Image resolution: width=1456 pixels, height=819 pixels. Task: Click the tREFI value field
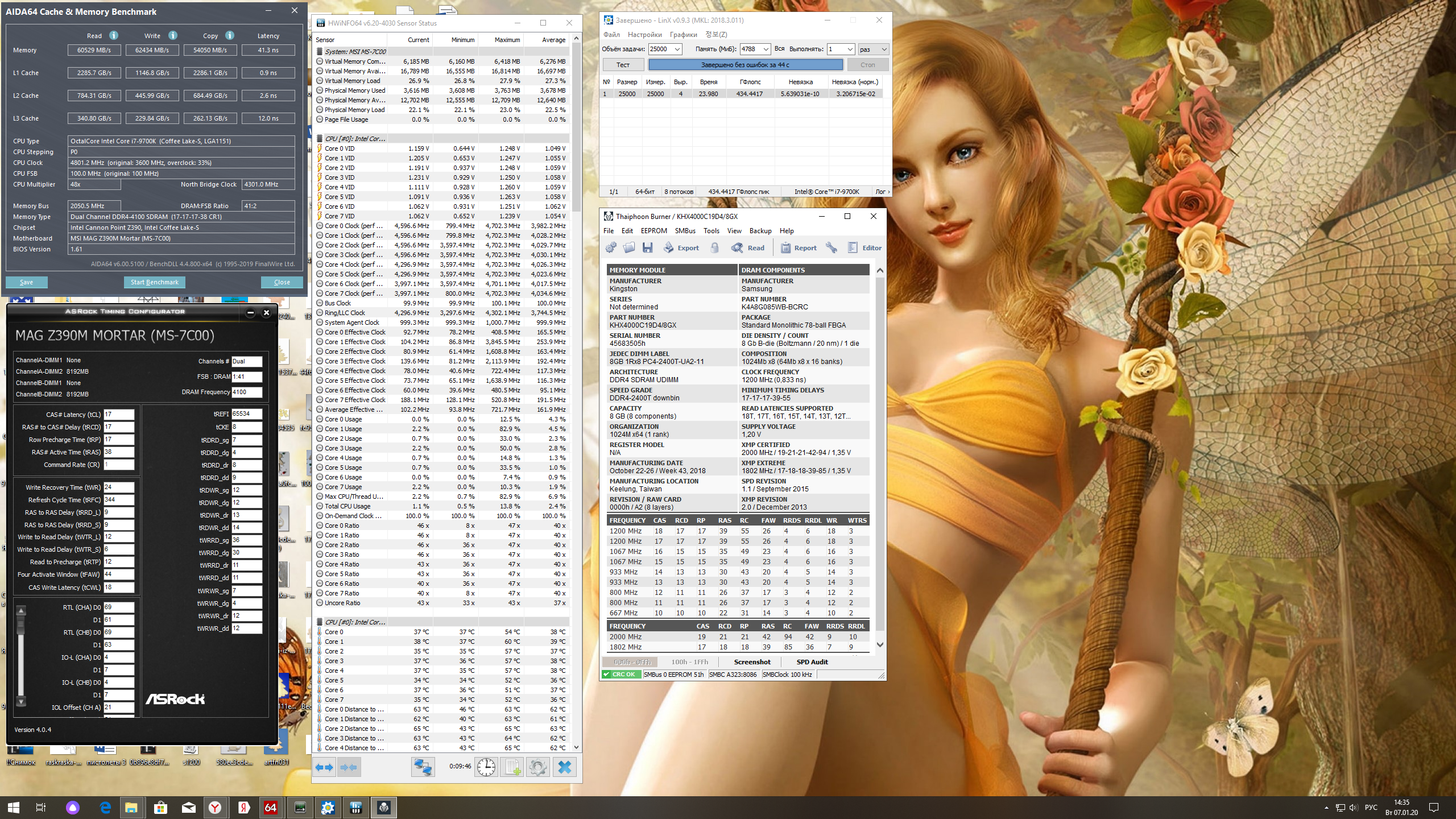[x=246, y=414]
